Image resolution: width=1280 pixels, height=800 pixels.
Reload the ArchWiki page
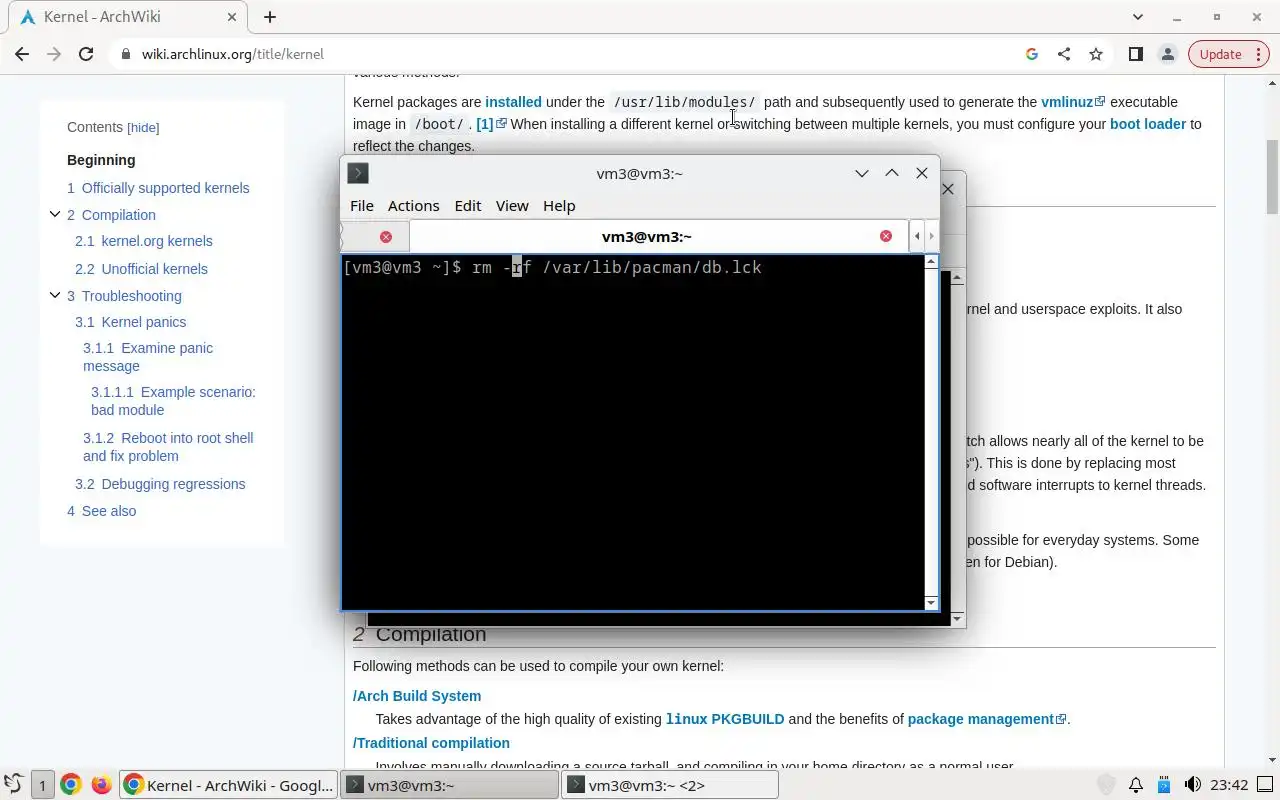86,54
